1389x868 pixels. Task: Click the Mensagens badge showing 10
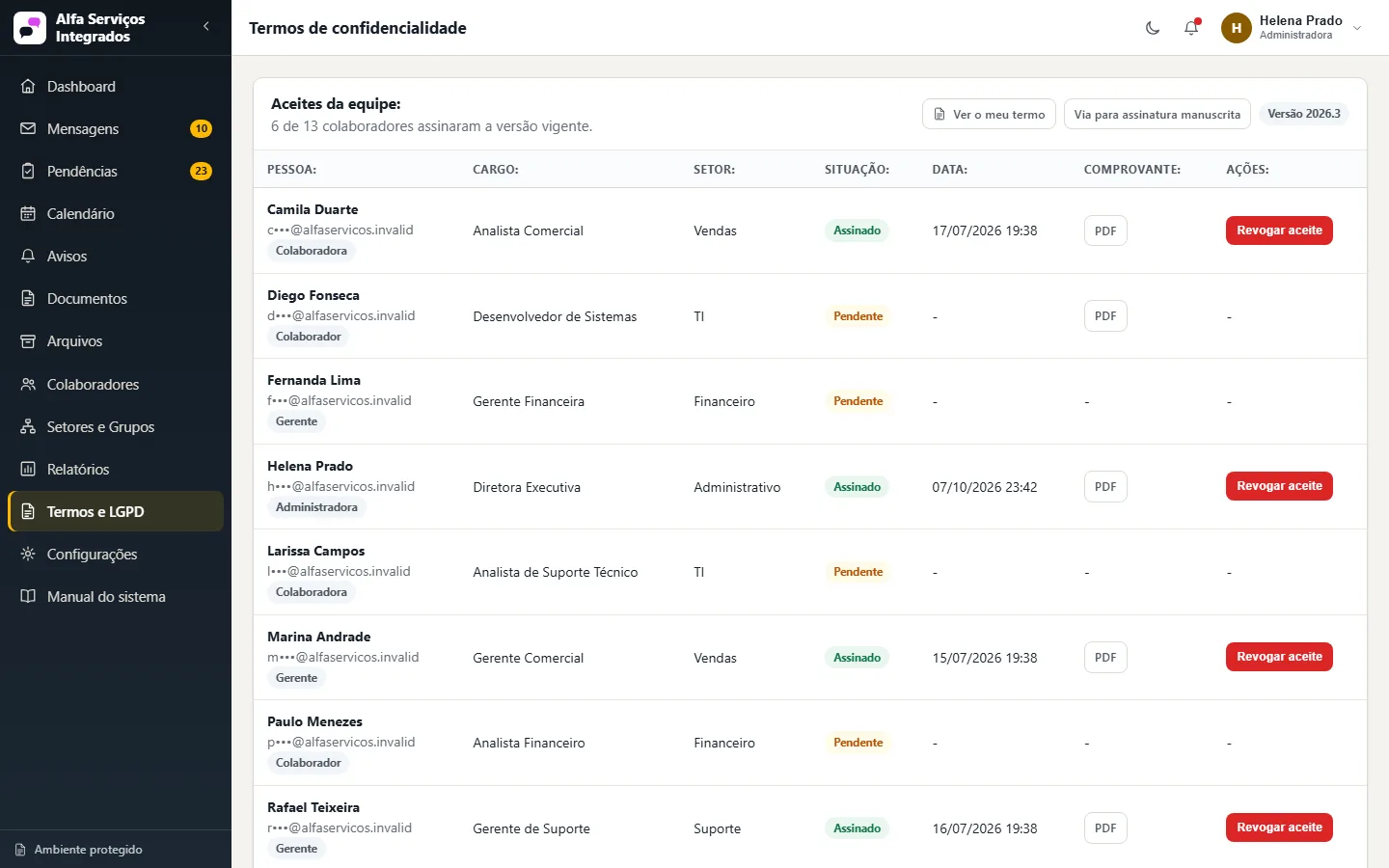(x=201, y=128)
